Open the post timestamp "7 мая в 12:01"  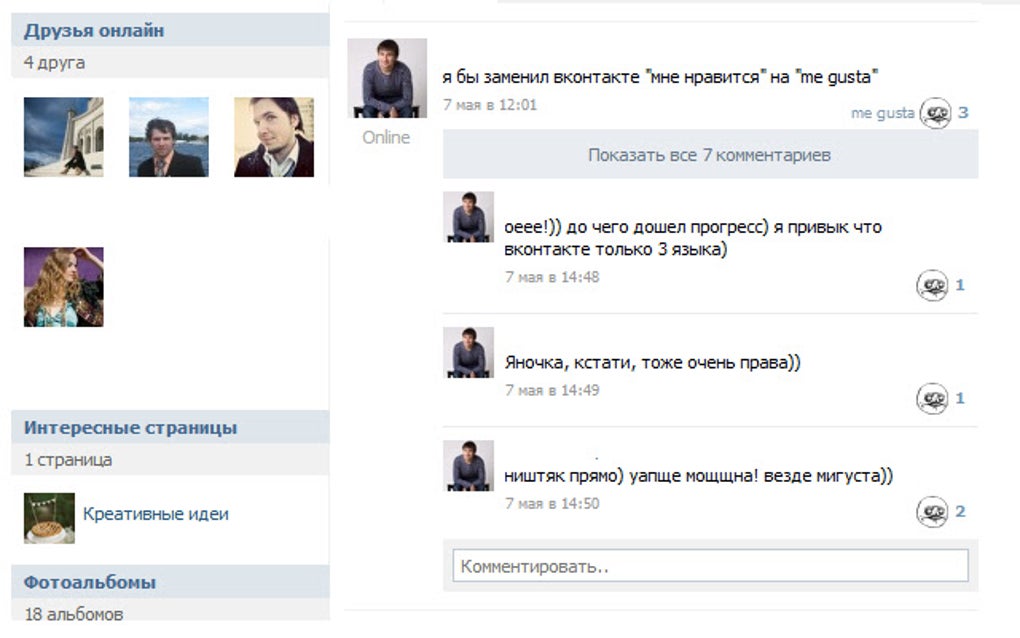(x=492, y=102)
